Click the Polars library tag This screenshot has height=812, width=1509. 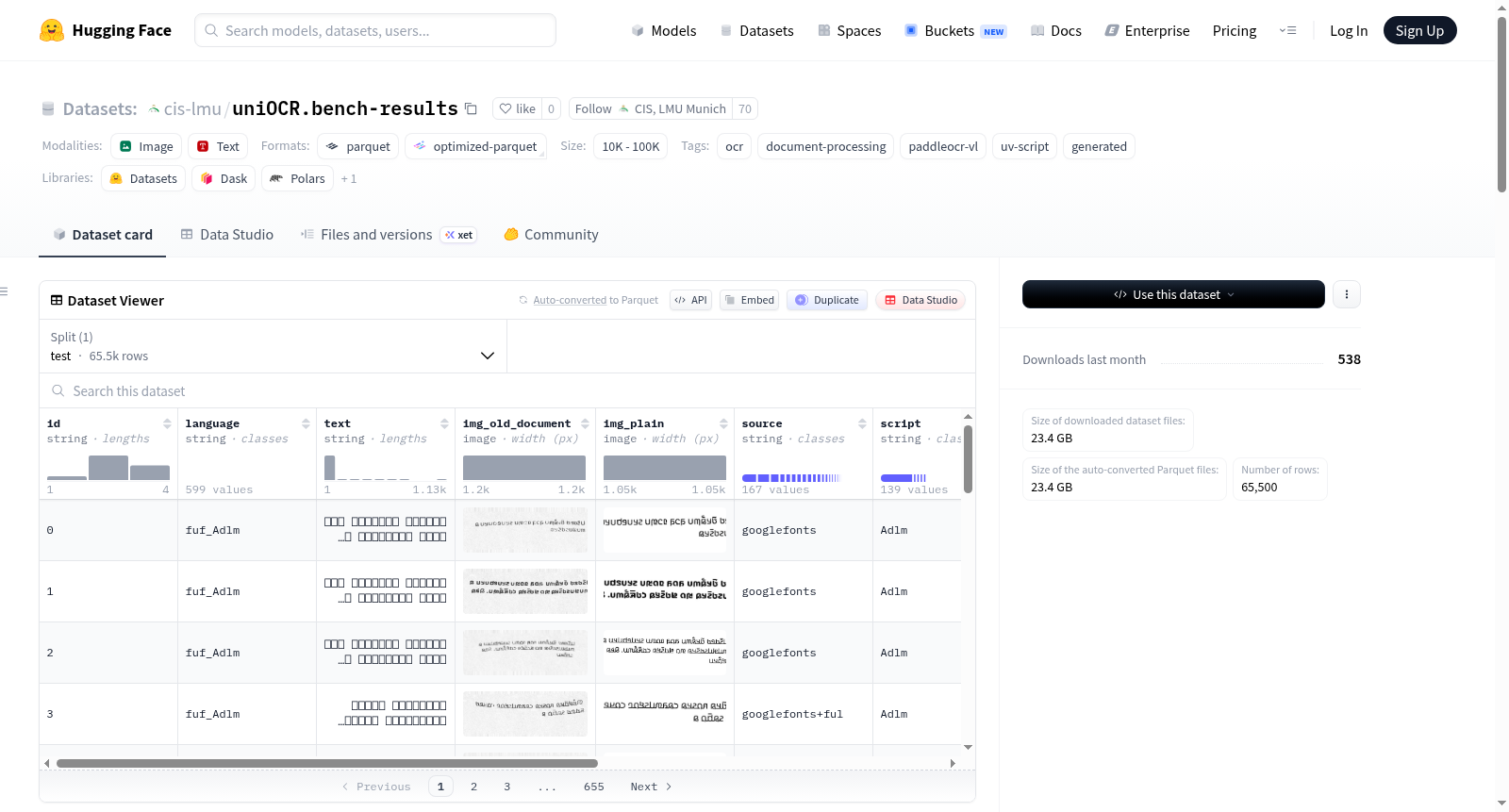(x=298, y=178)
